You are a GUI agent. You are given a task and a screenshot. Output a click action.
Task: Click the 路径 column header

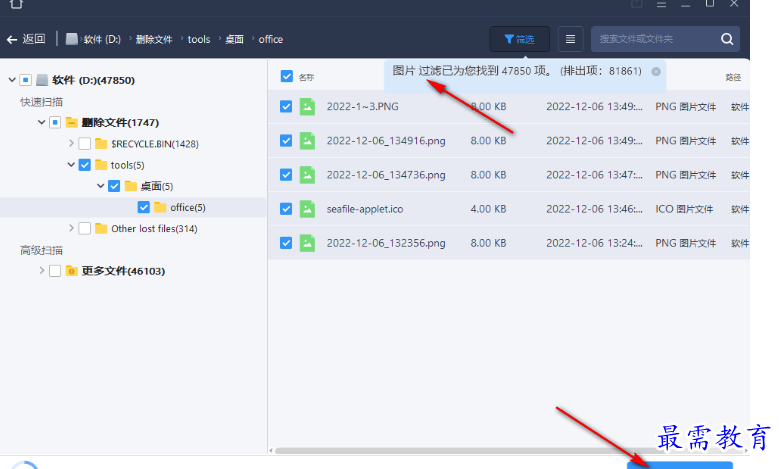[733, 77]
